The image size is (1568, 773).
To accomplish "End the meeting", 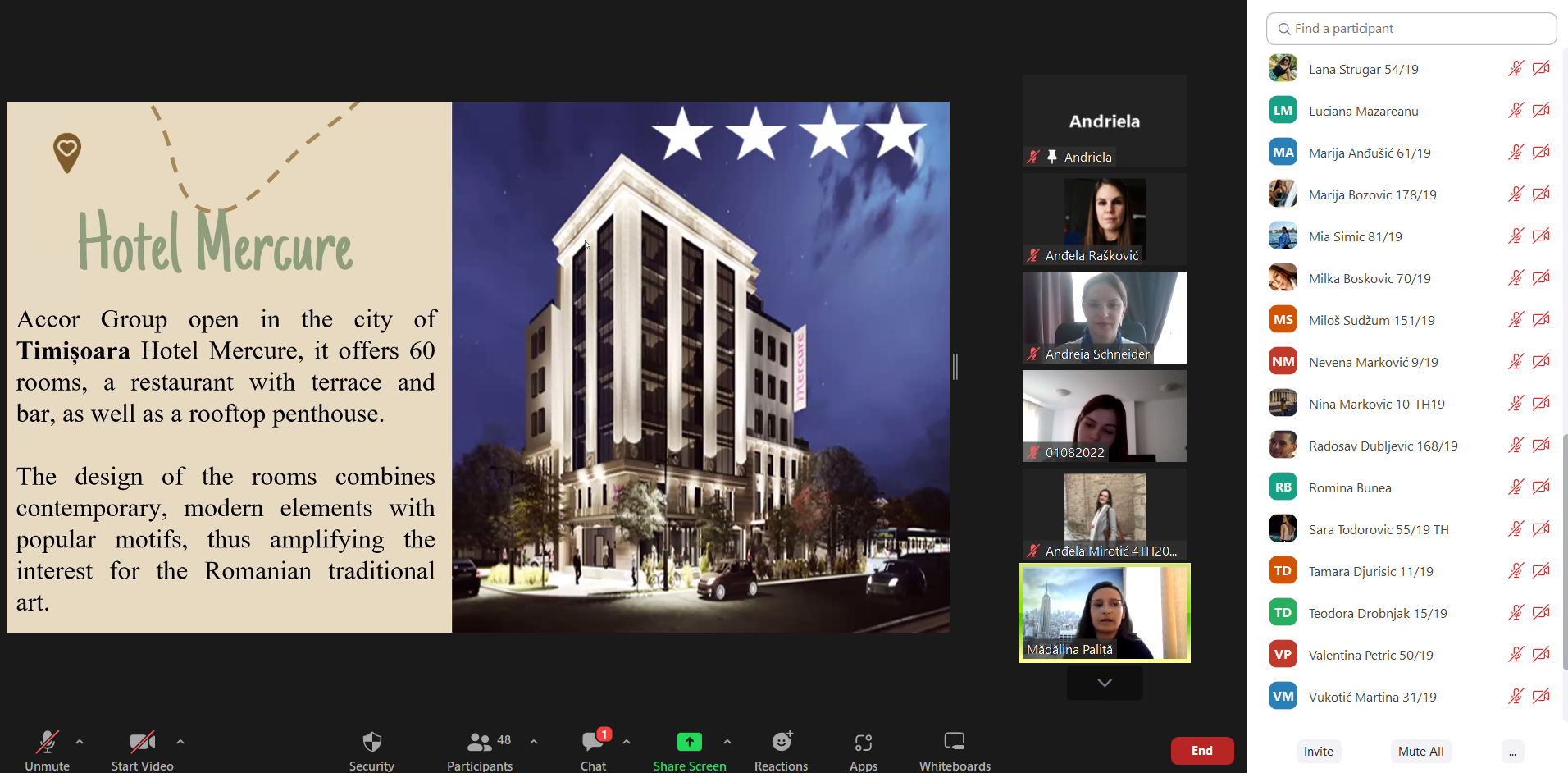I will pyautogui.click(x=1202, y=751).
